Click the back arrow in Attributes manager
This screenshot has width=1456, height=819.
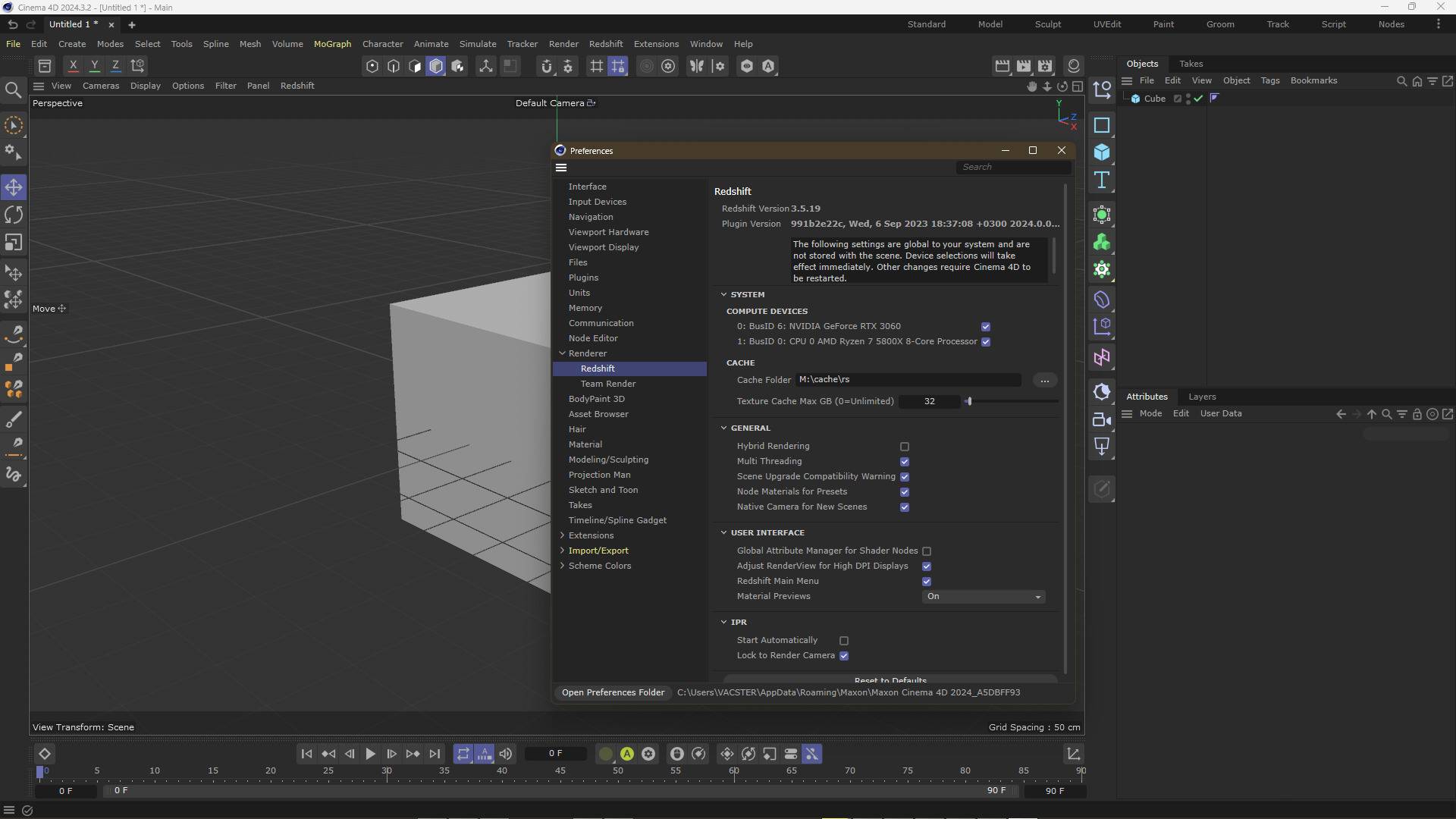pyautogui.click(x=1341, y=414)
